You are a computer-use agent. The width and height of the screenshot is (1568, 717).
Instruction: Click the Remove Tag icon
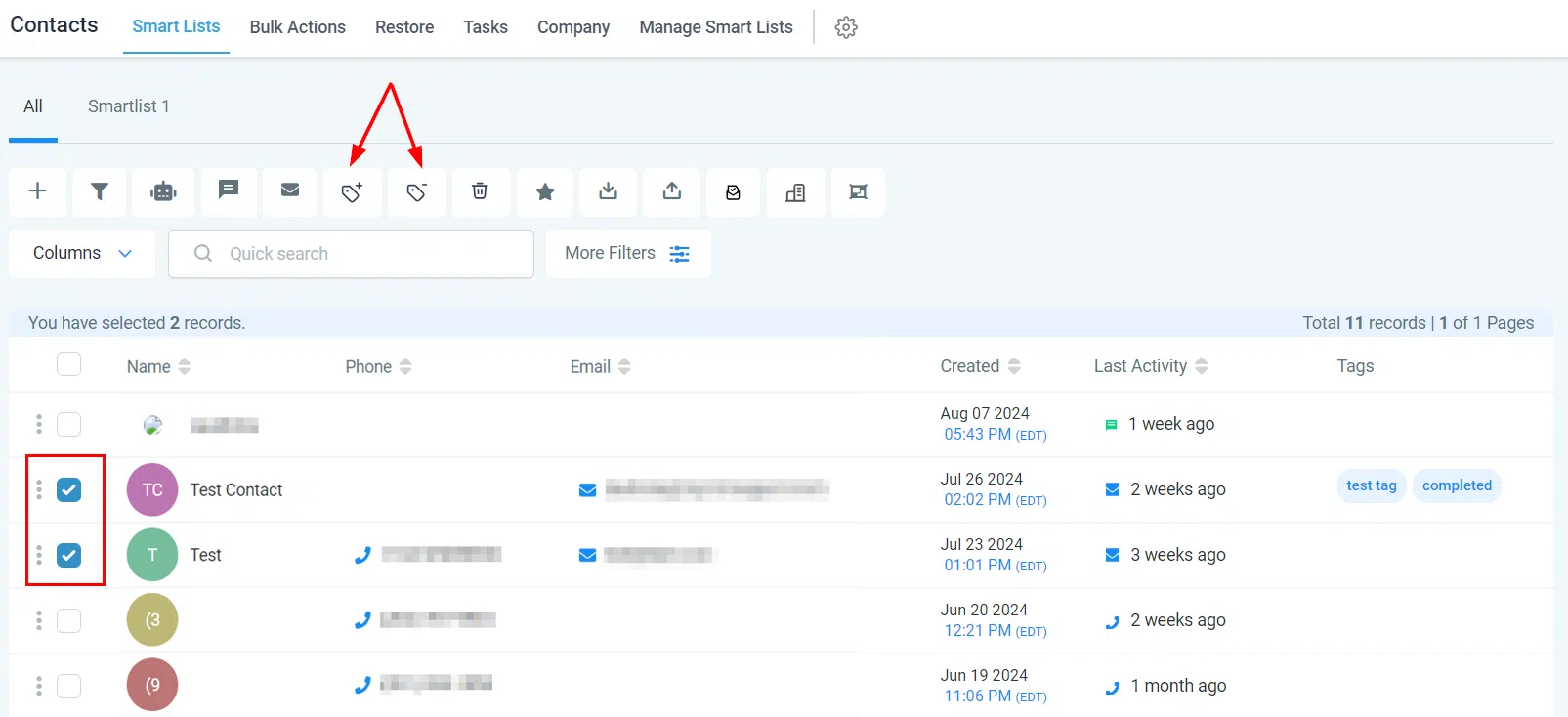point(417,192)
